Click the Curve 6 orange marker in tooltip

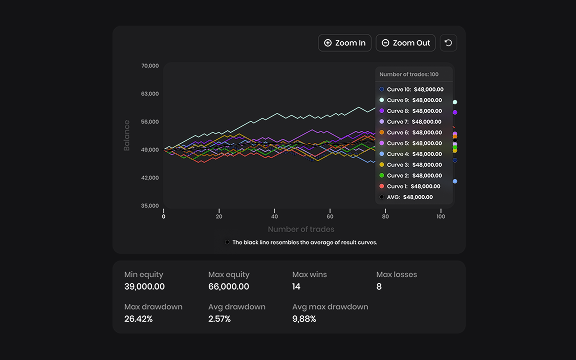(x=382, y=132)
